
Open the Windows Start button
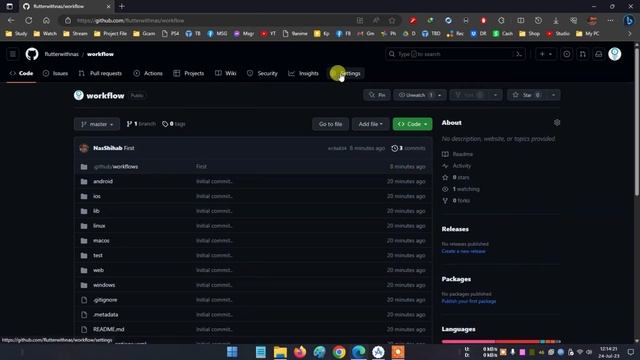point(232,352)
